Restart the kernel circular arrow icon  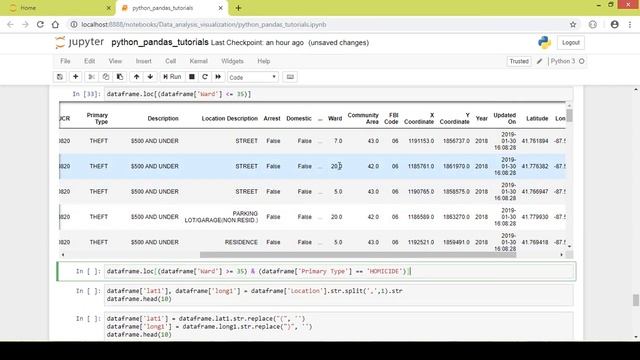click(205, 77)
